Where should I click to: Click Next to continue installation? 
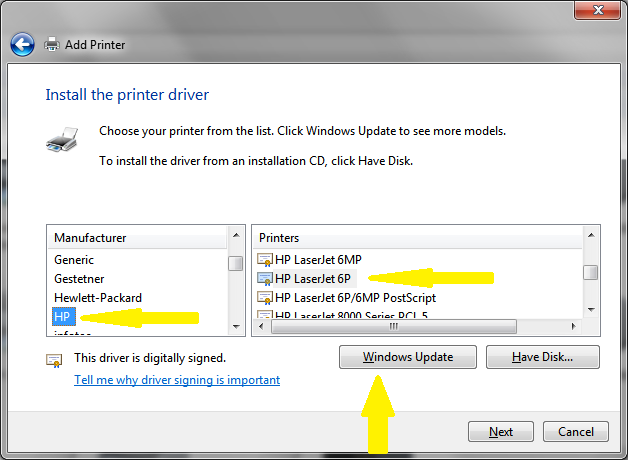[x=501, y=432]
